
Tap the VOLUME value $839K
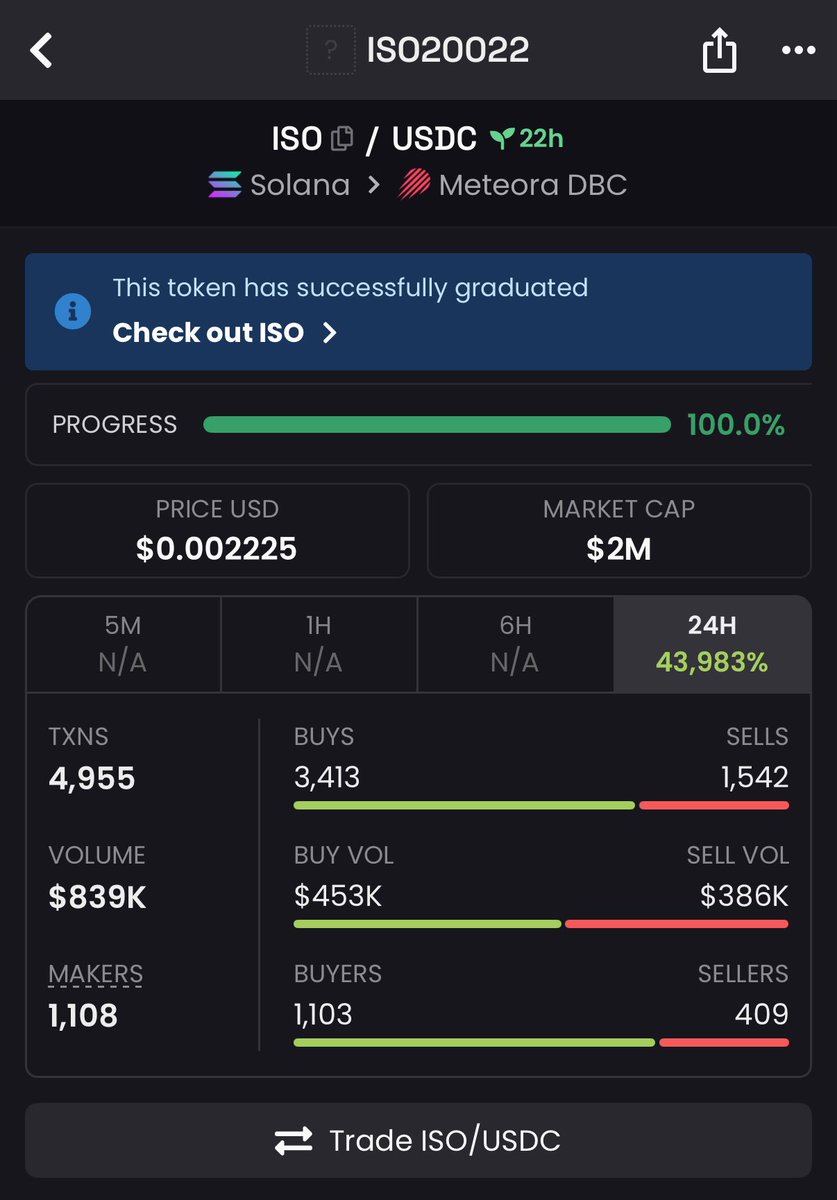[x=98, y=897]
